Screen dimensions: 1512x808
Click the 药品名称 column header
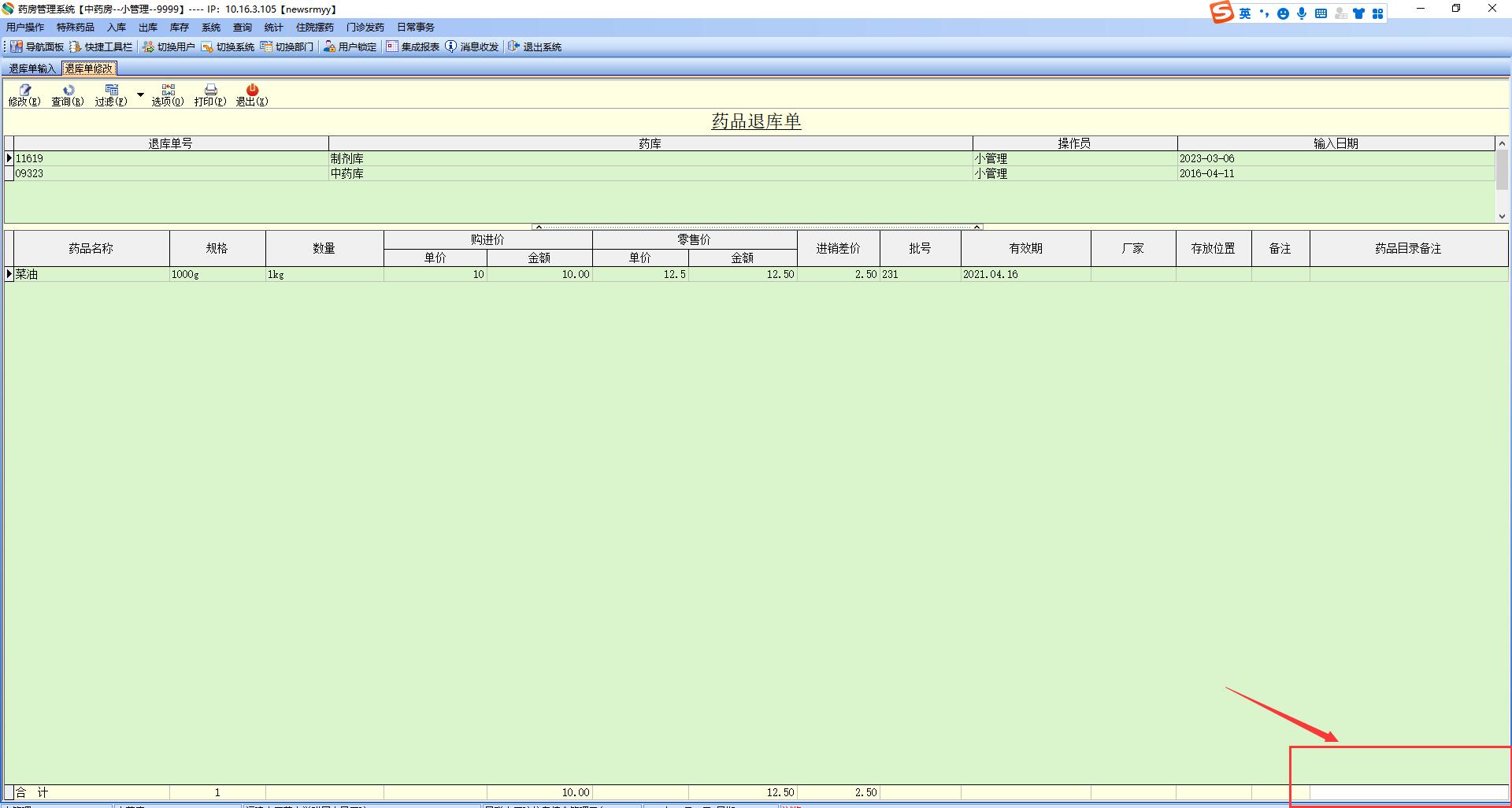[x=91, y=248]
